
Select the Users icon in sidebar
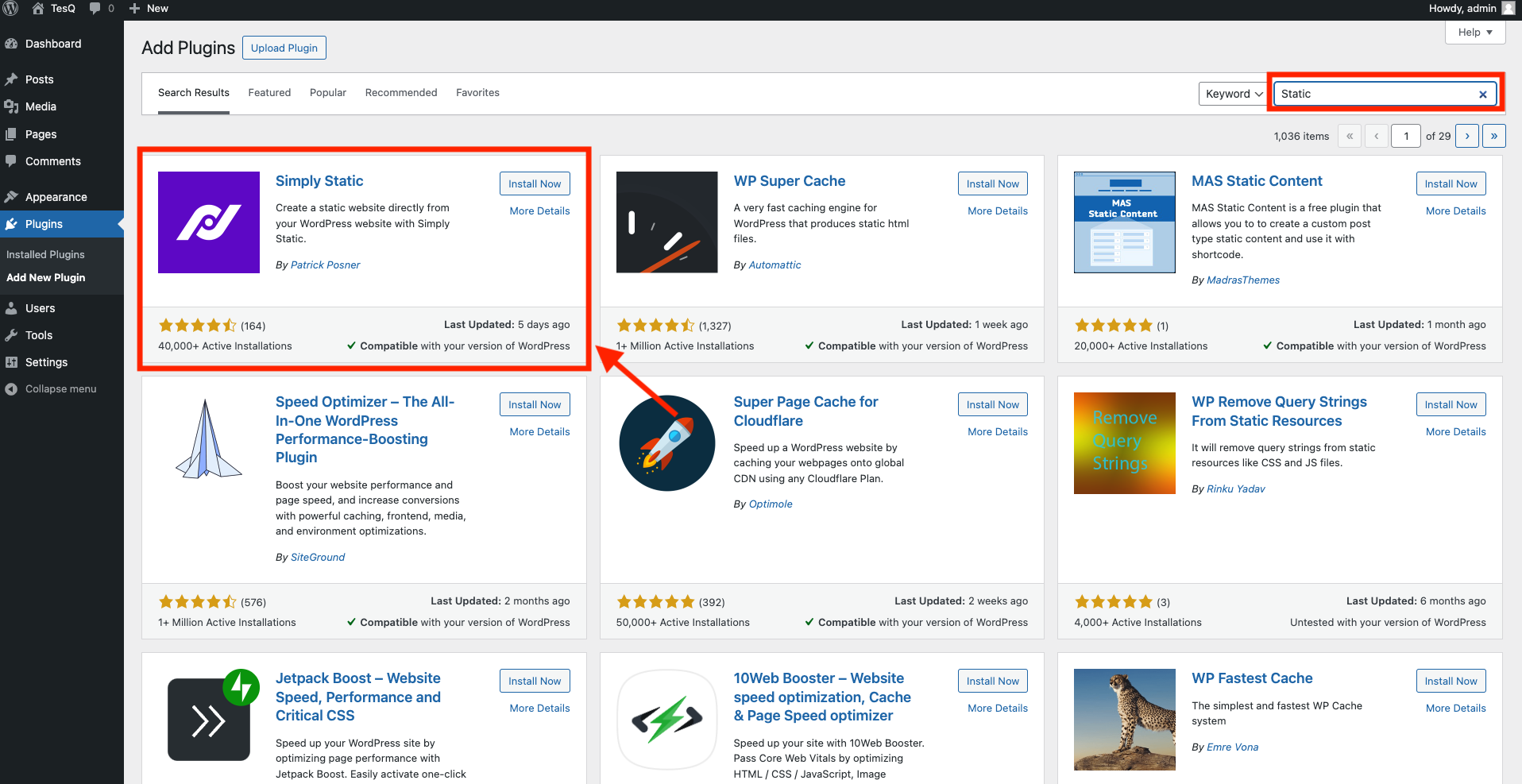(13, 308)
